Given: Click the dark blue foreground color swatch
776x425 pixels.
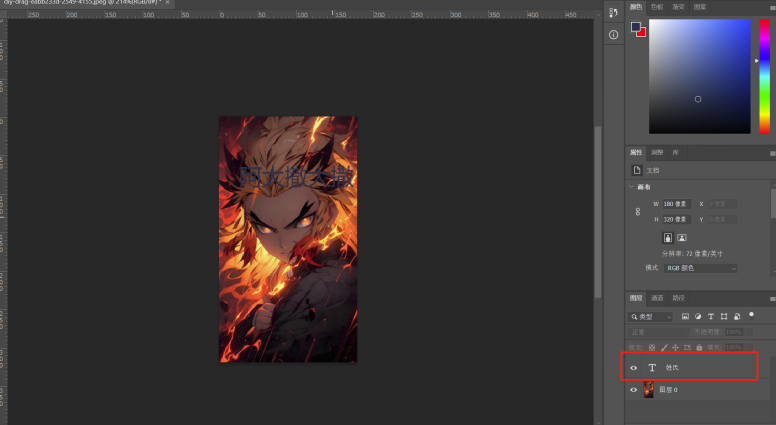Looking at the screenshot, I should click(x=635, y=26).
